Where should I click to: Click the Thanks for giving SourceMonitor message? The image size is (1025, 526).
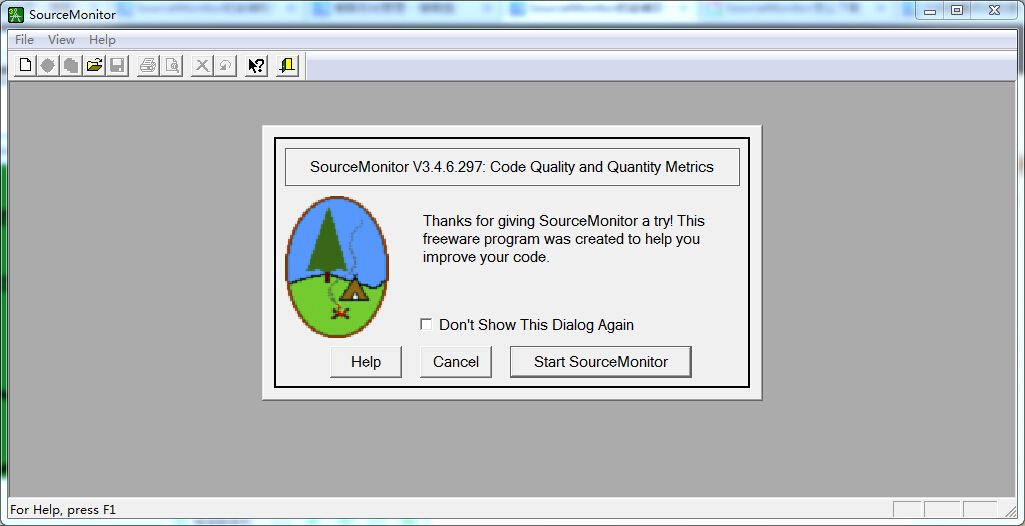point(563,238)
